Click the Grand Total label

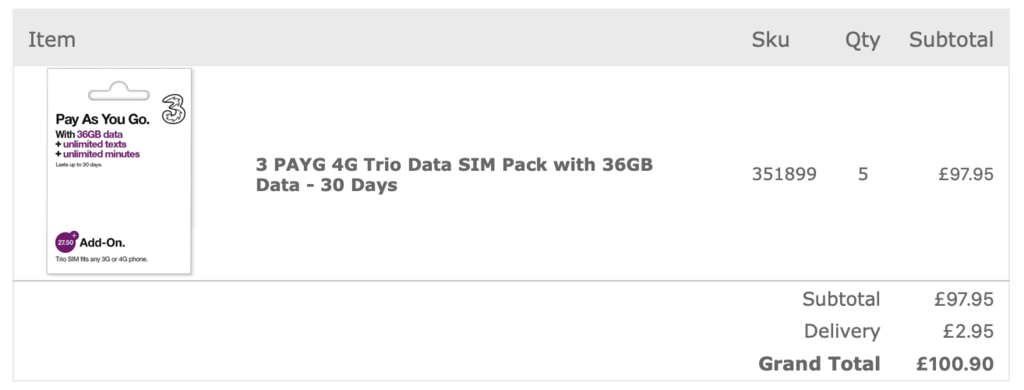[819, 363]
